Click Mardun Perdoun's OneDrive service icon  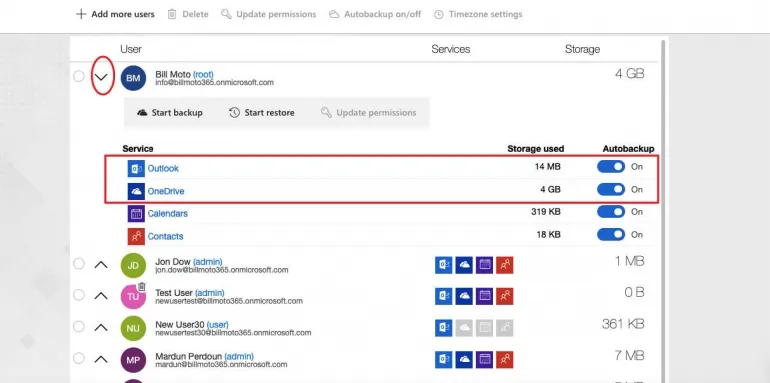[x=464, y=359]
